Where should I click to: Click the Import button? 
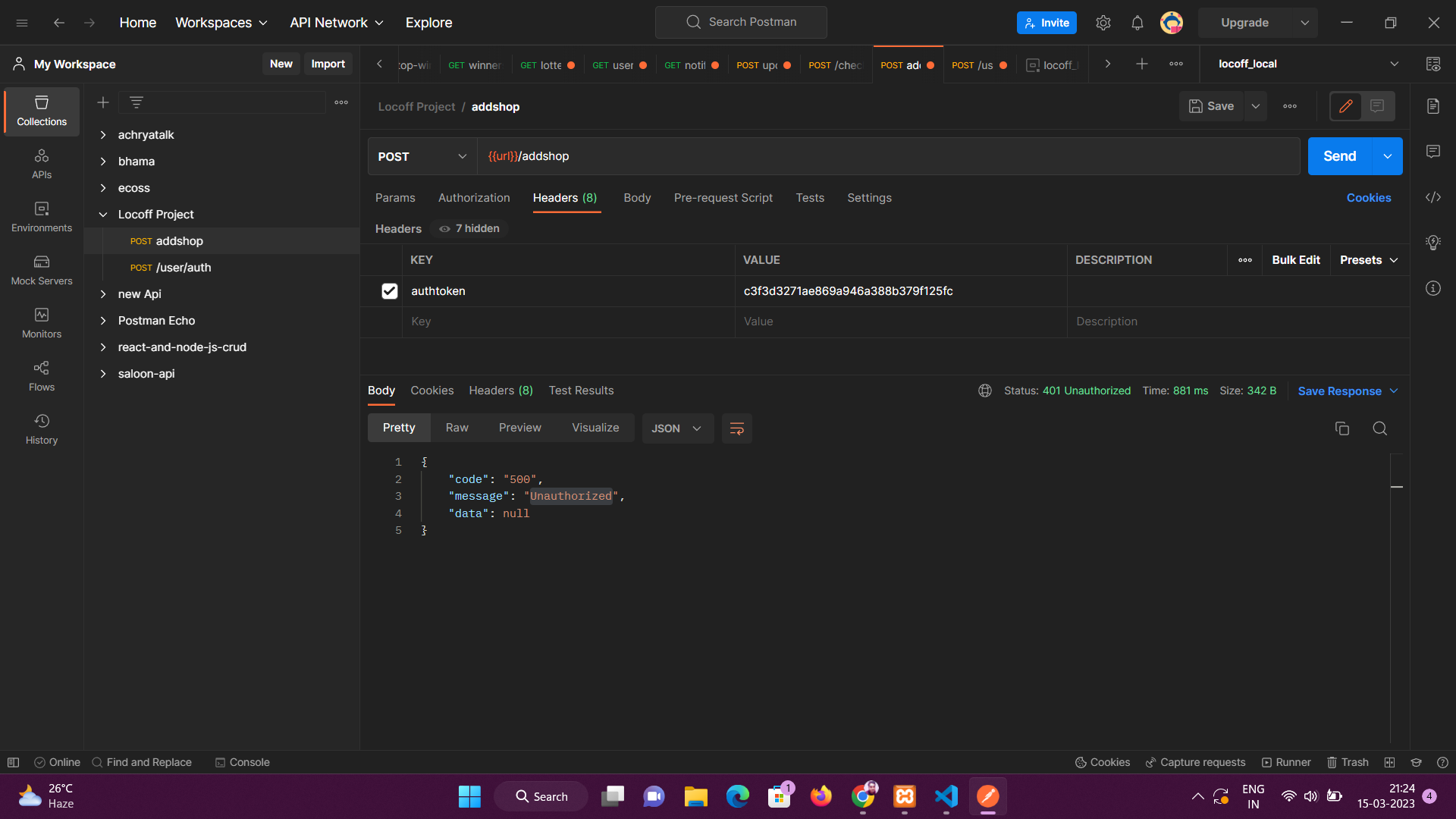coord(328,64)
